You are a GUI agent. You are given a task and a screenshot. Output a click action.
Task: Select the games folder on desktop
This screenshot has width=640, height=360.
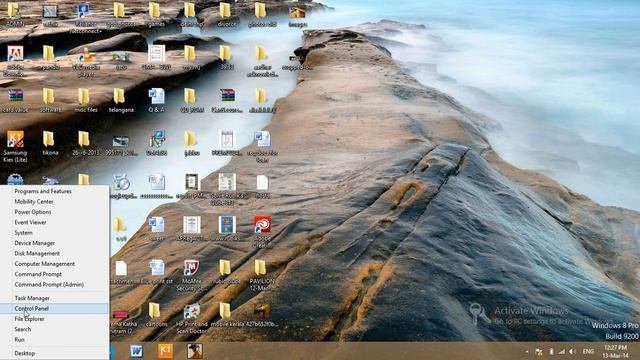[x=155, y=15]
